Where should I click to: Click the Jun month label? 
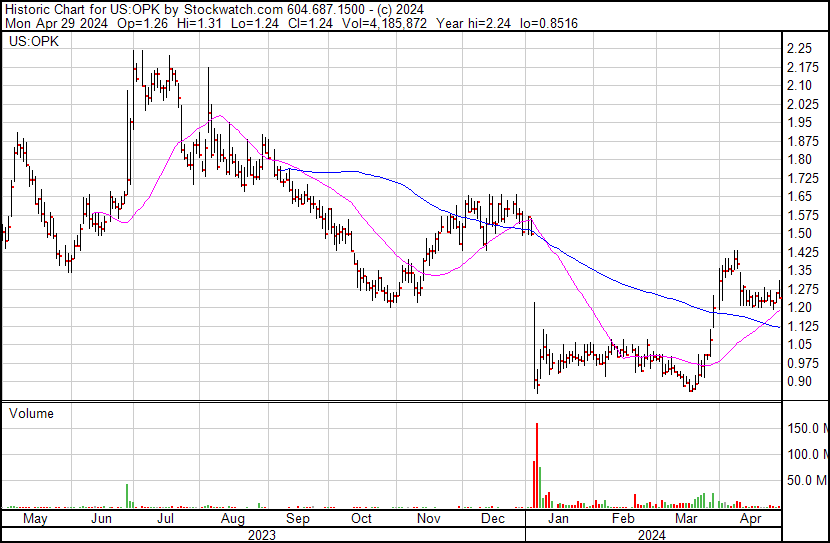[101, 519]
